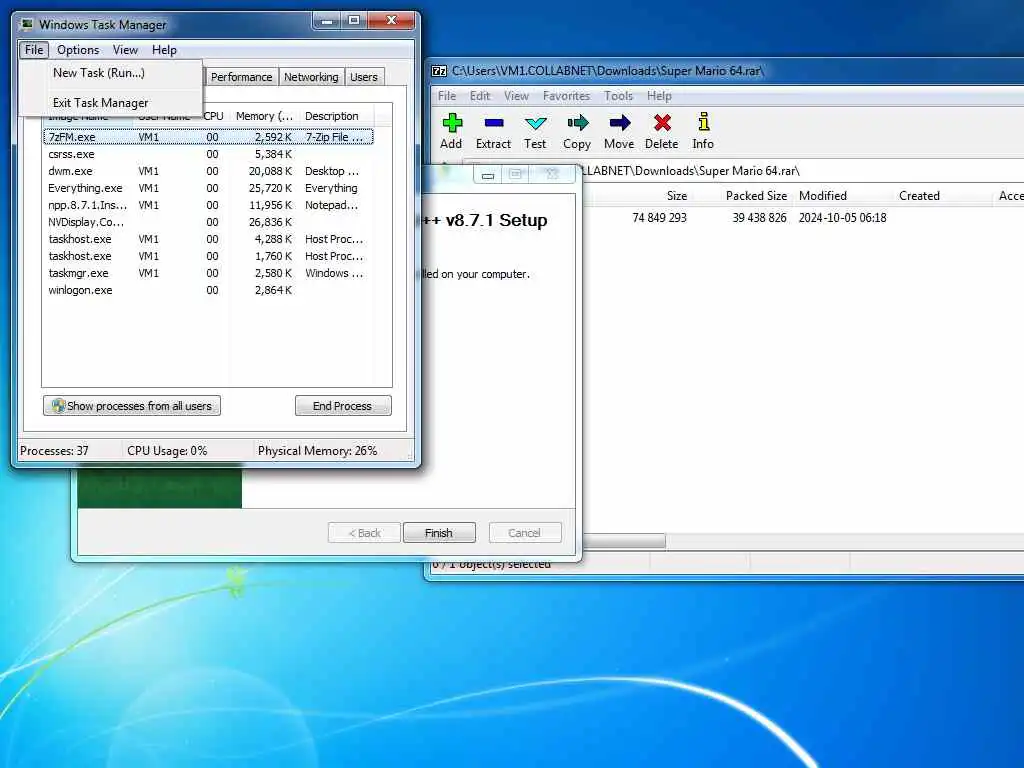Click Cancel in Notepad++ Setup

[x=524, y=533]
